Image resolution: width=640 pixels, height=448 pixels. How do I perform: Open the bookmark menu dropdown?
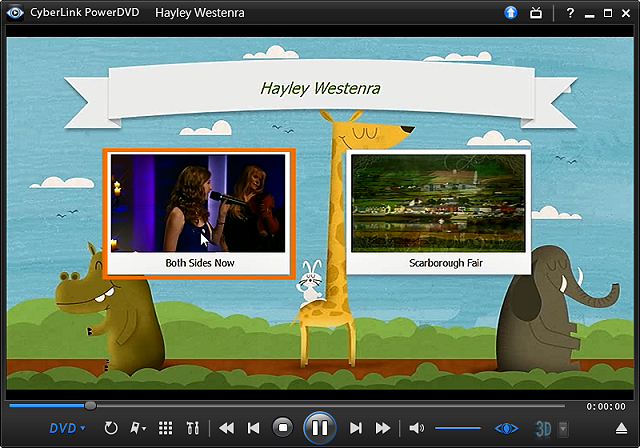click(138, 428)
